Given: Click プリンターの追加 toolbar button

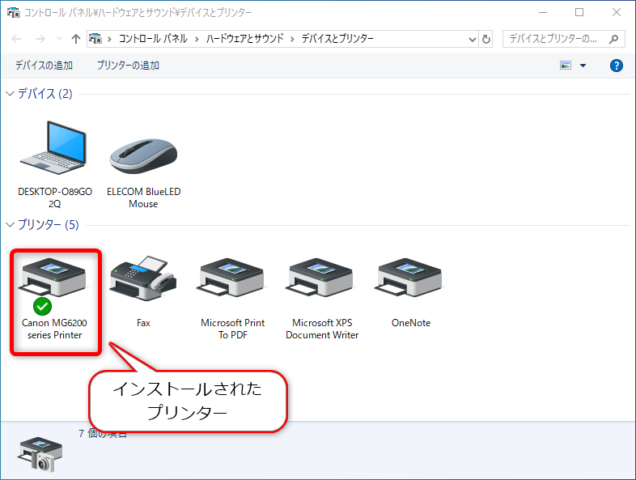Looking at the screenshot, I should pos(128,65).
